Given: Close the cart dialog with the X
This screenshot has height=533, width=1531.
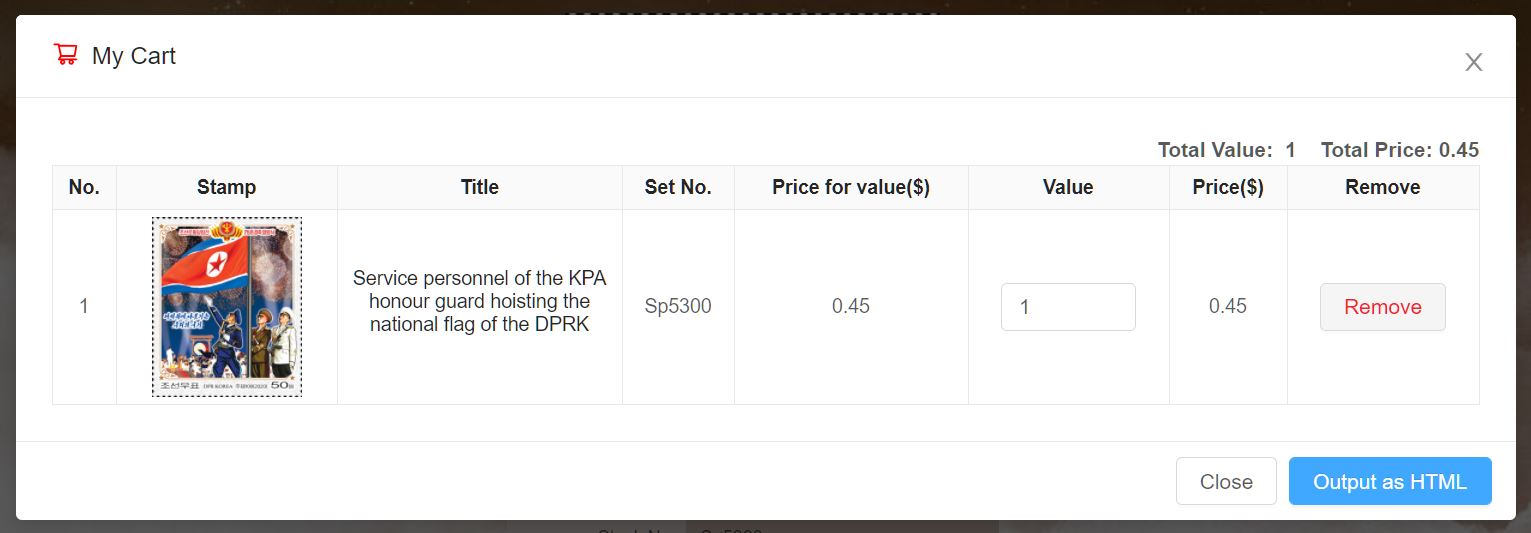Looking at the screenshot, I should click(1473, 62).
